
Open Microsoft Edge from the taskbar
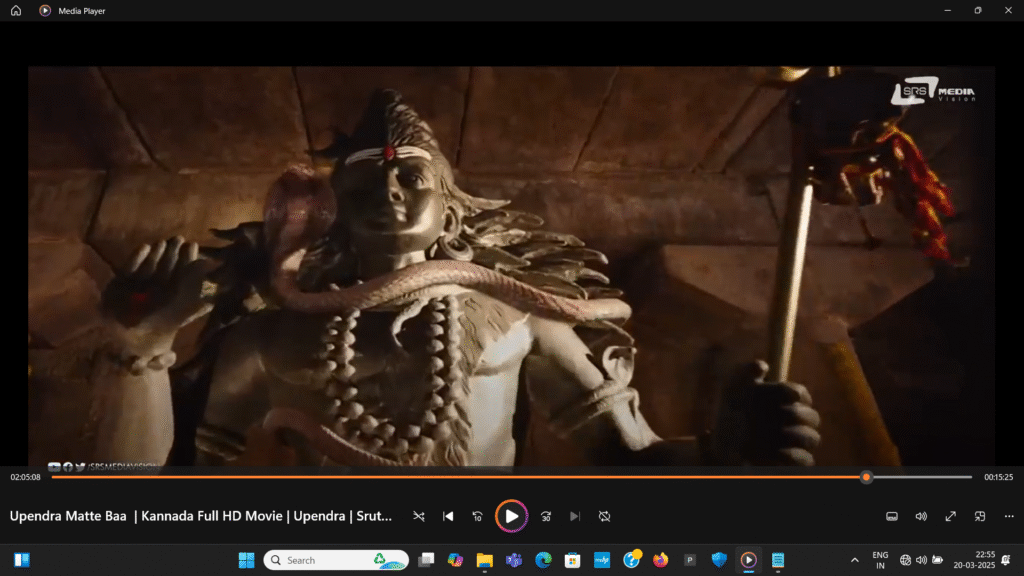point(543,560)
